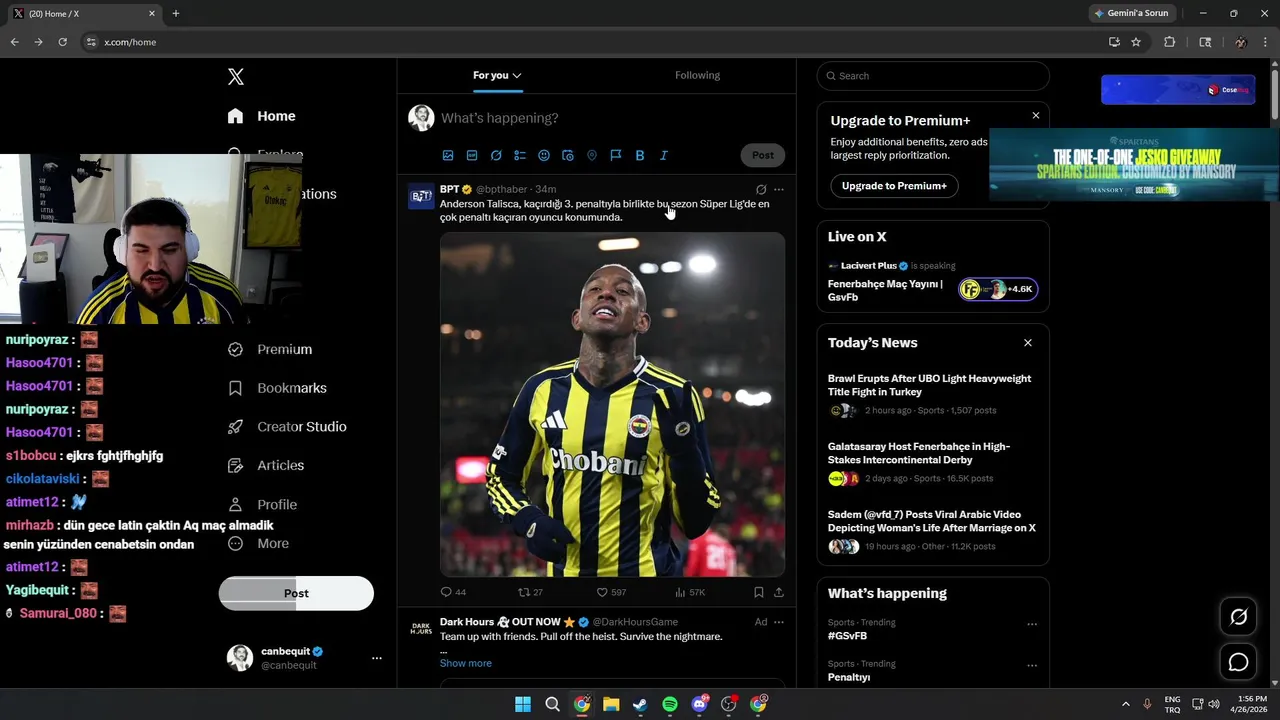Open the Dark Hours ad options menu
The width and height of the screenshot is (1280, 720).
[x=779, y=622]
